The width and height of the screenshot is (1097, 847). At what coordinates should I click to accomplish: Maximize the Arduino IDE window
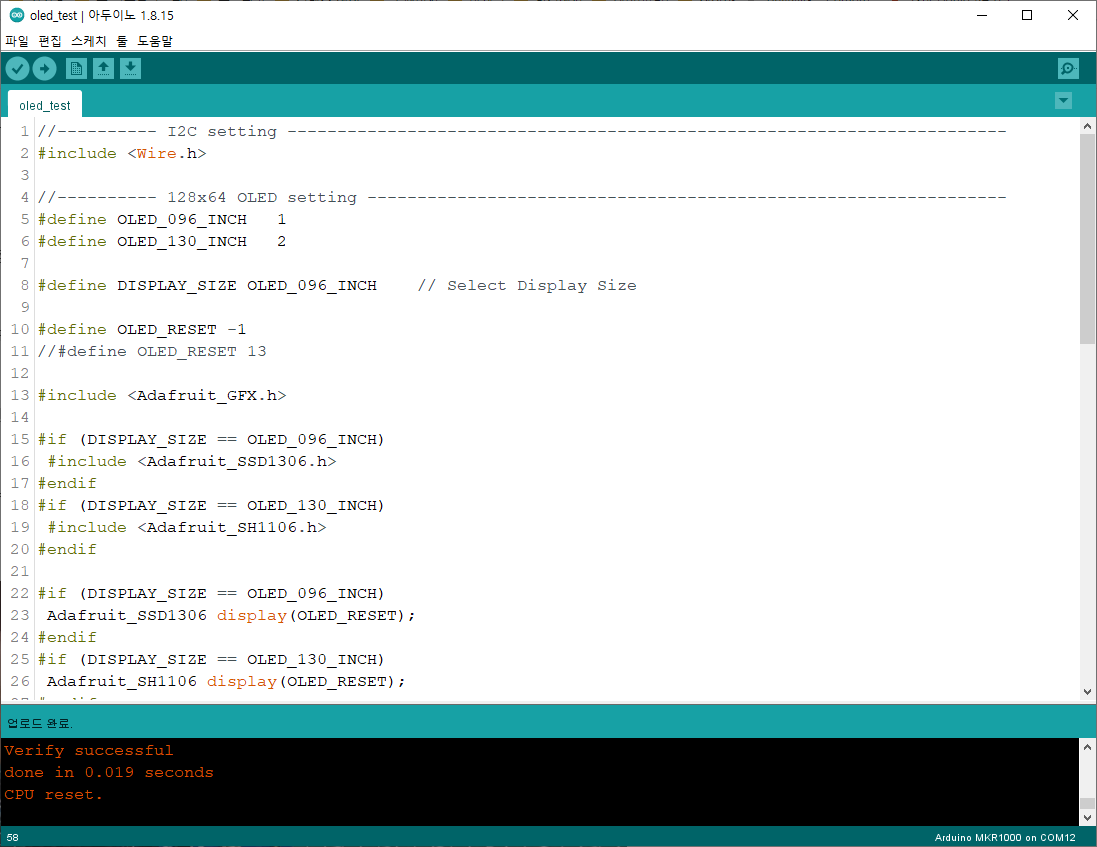click(1027, 15)
